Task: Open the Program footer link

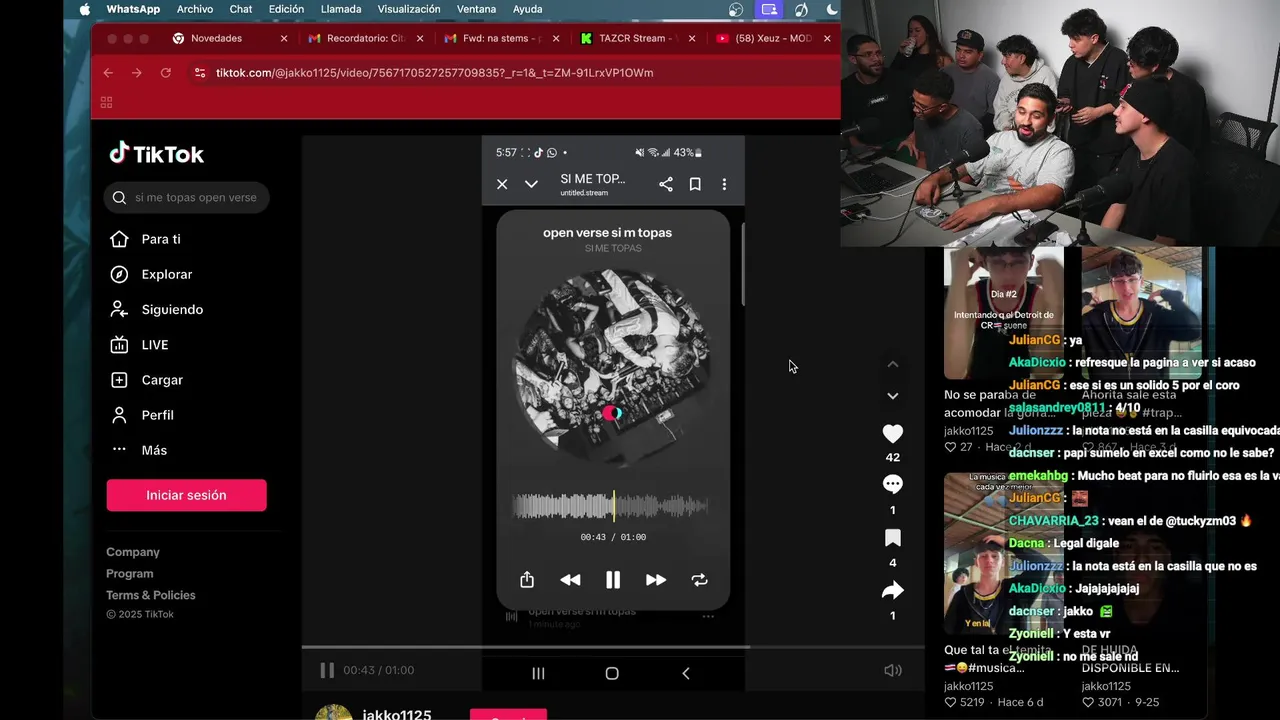Action: tap(130, 574)
